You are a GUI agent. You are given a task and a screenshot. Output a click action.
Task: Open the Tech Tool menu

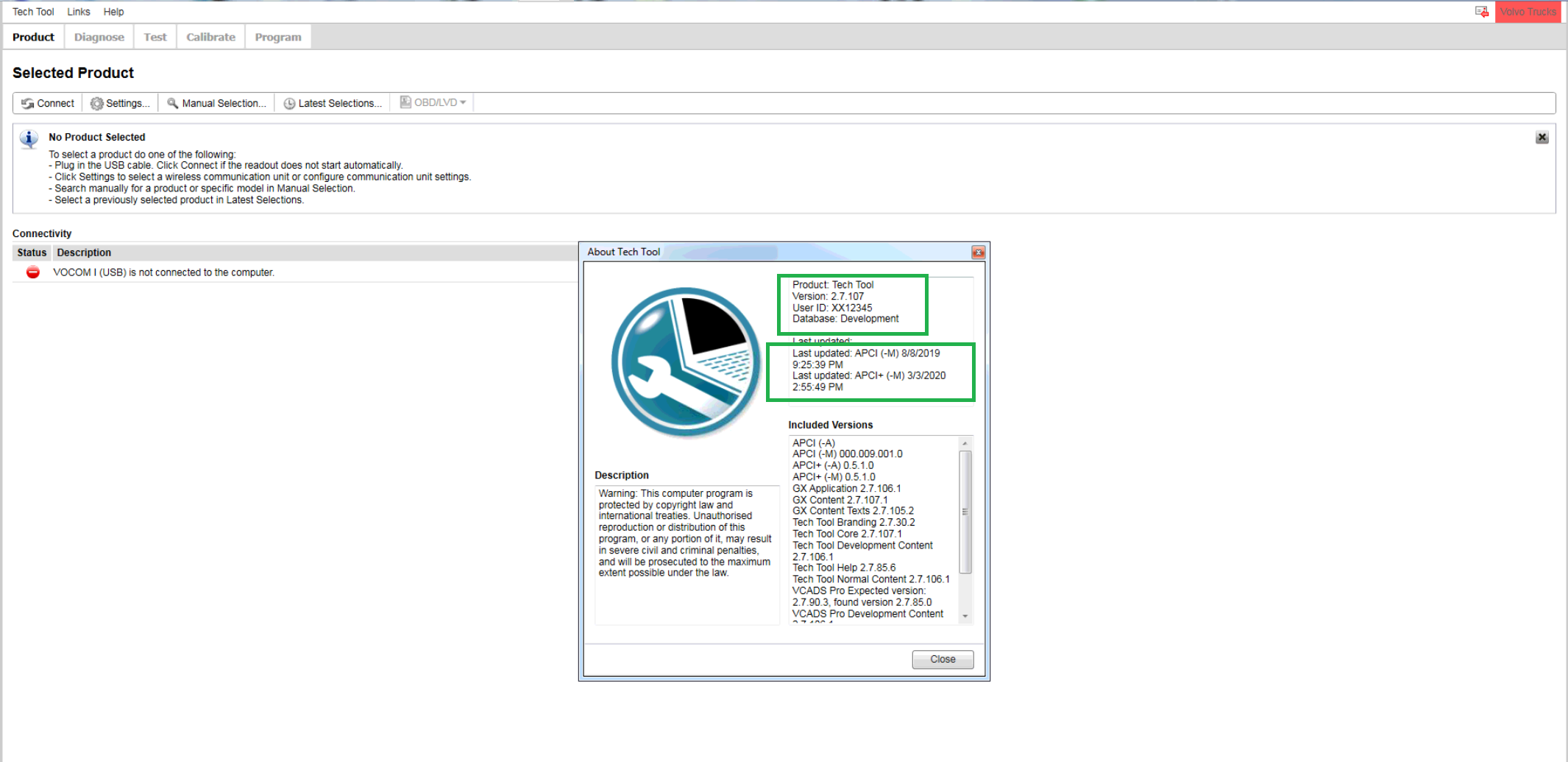tap(33, 12)
